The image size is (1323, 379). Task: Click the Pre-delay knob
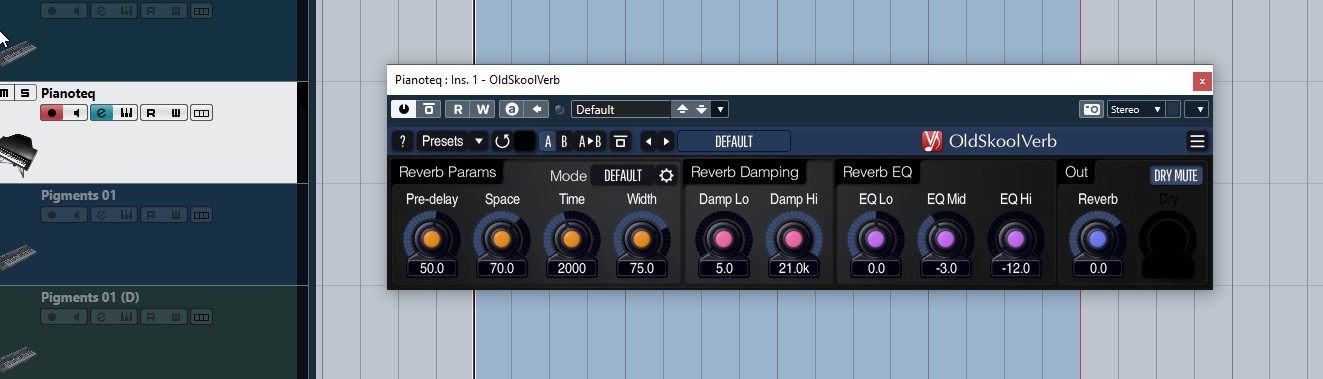[x=432, y=239]
